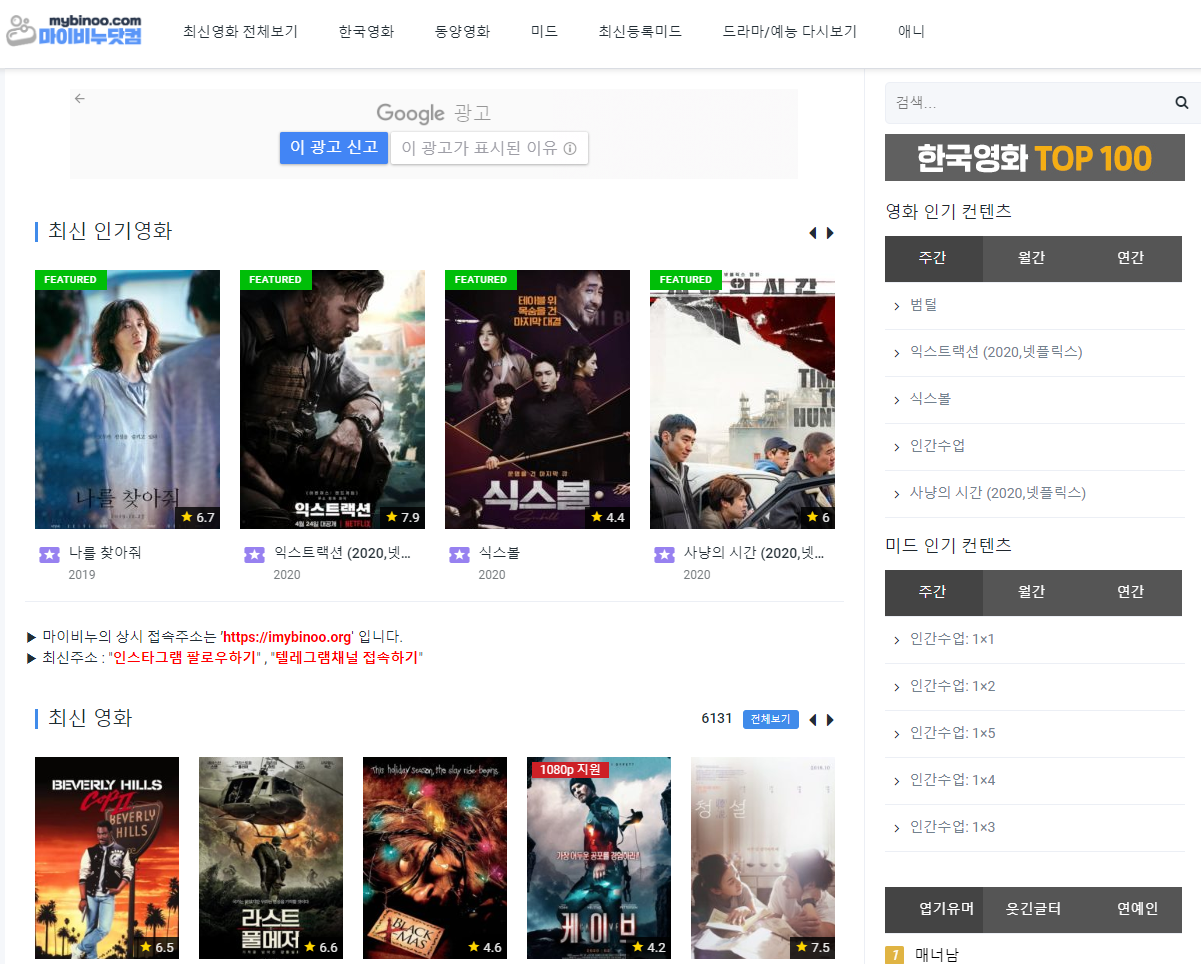
Task: Open 매너남 post link
Action: coord(937,955)
